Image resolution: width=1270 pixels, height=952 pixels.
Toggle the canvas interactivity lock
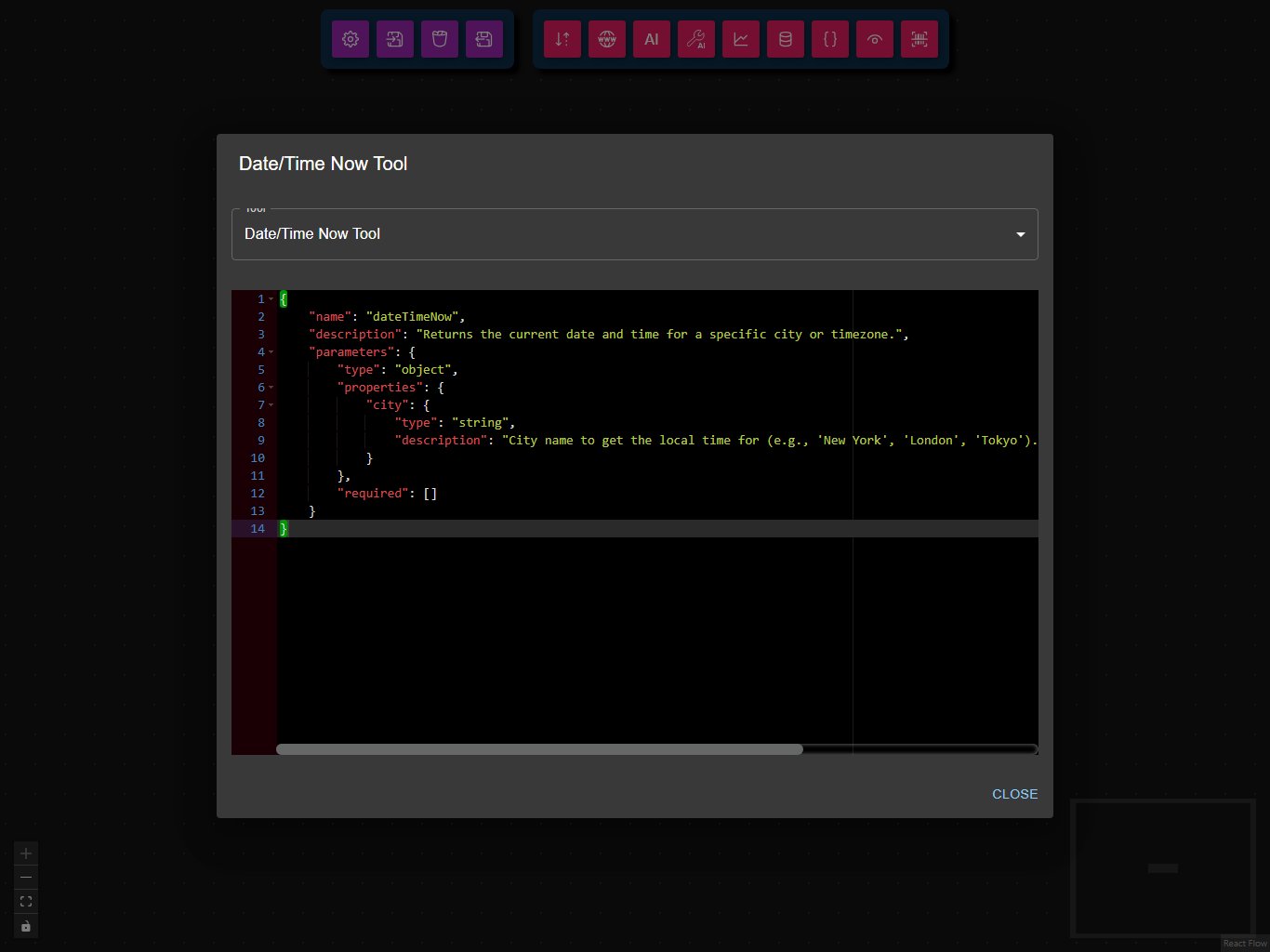point(26,926)
